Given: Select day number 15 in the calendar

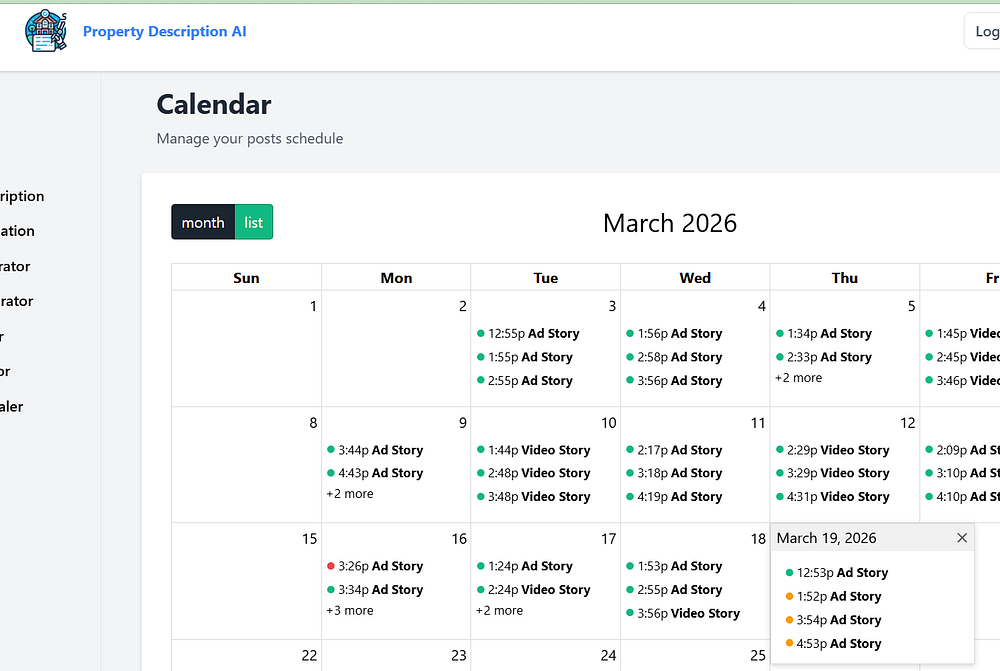Looking at the screenshot, I should [x=309, y=539].
